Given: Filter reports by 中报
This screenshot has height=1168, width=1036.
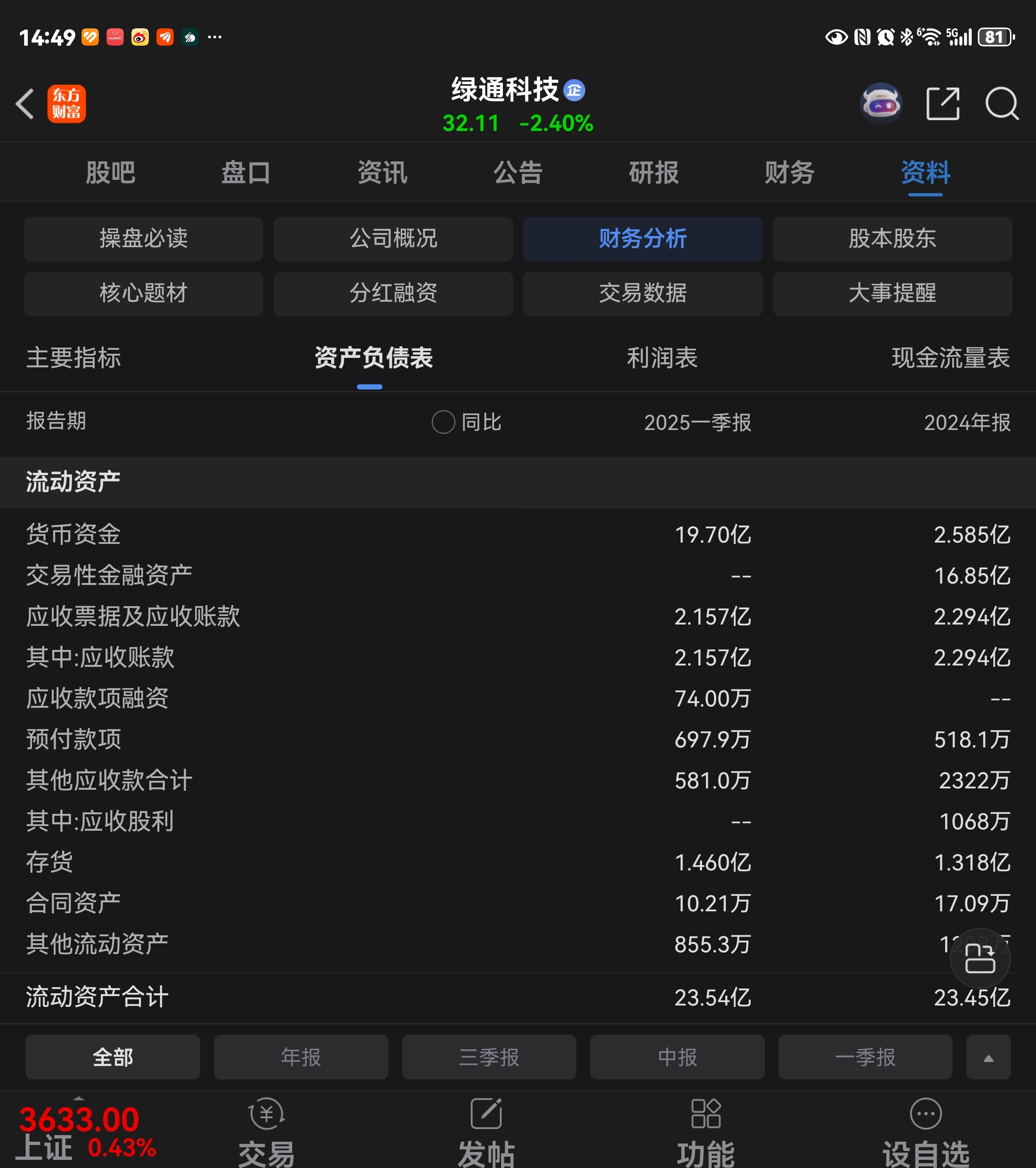Looking at the screenshot, I should pos(677,1057).
